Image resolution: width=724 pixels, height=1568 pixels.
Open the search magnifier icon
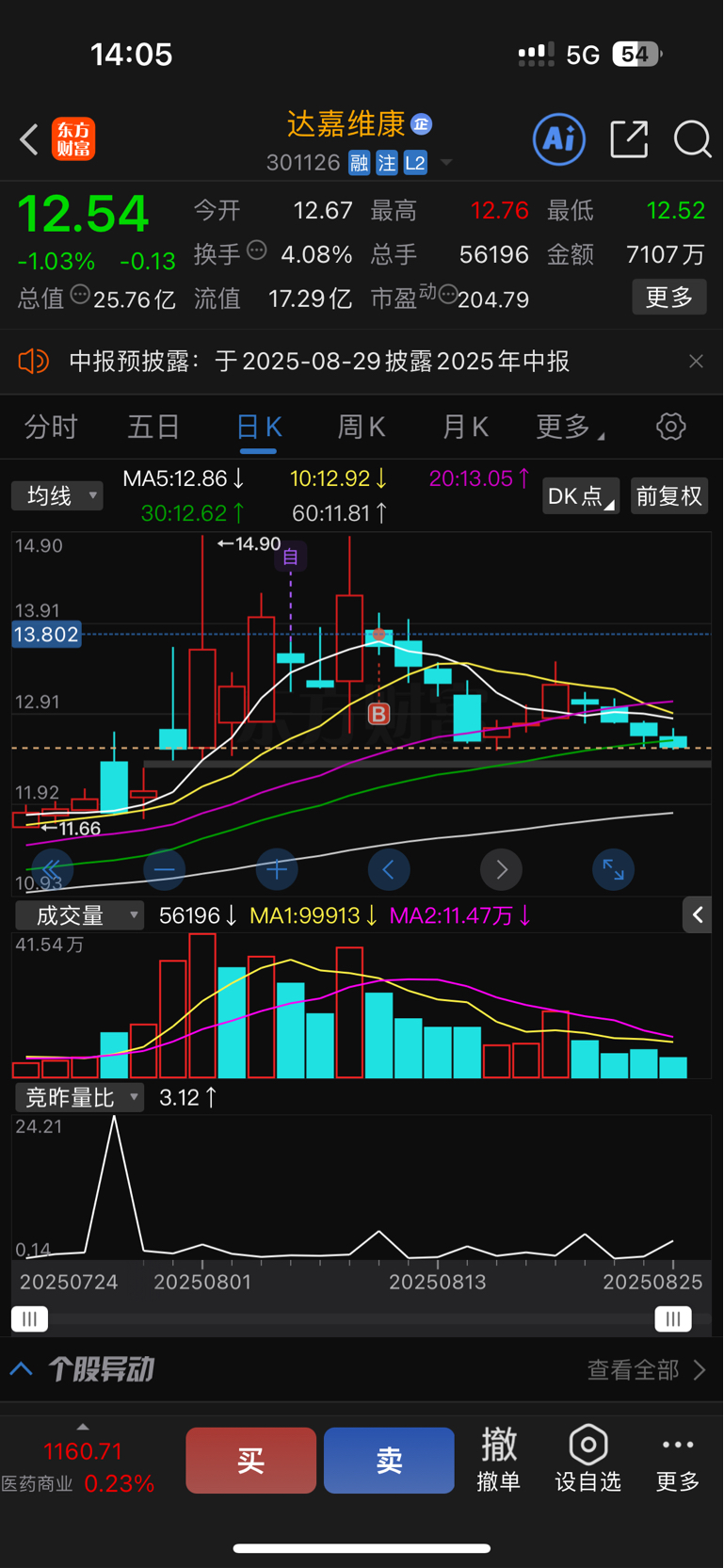(x=693, y=139)
